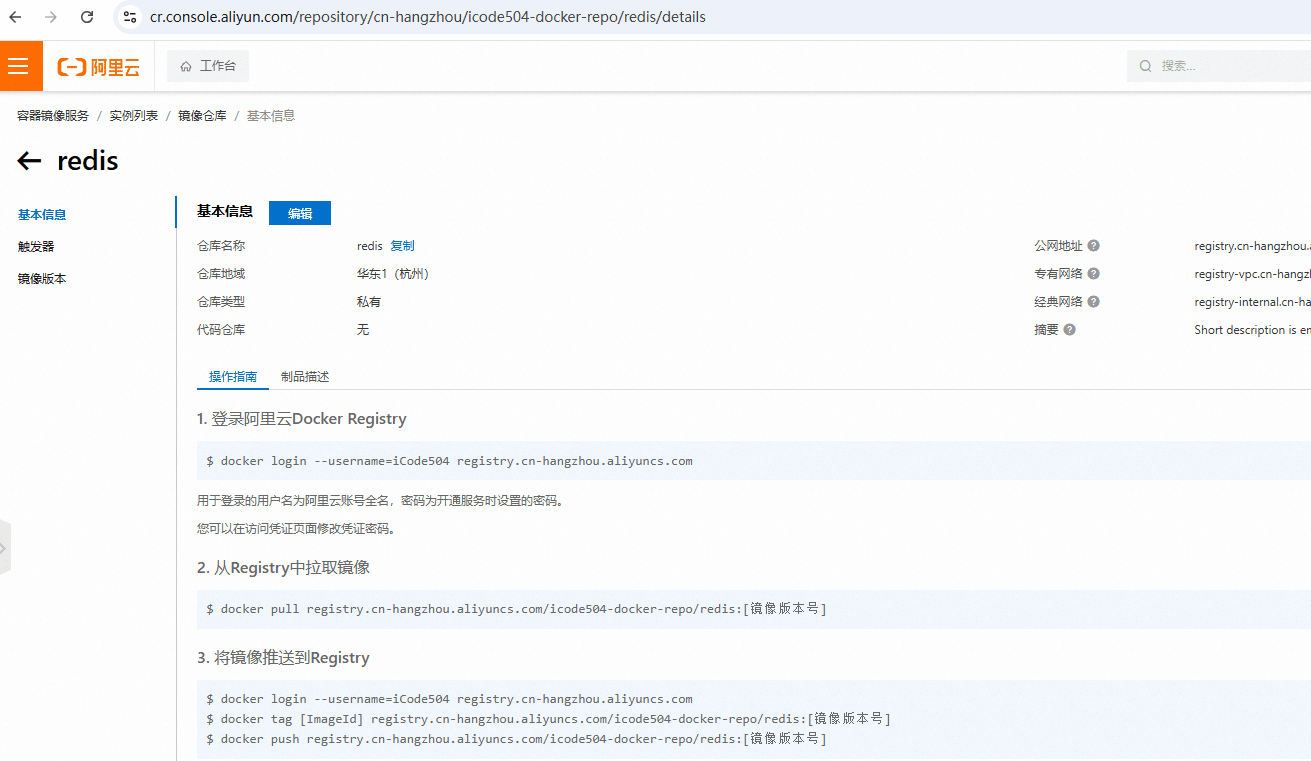Screen dimensions: 1311x761
Task: Click site info icon in address bar
Action: coord(130,17)
